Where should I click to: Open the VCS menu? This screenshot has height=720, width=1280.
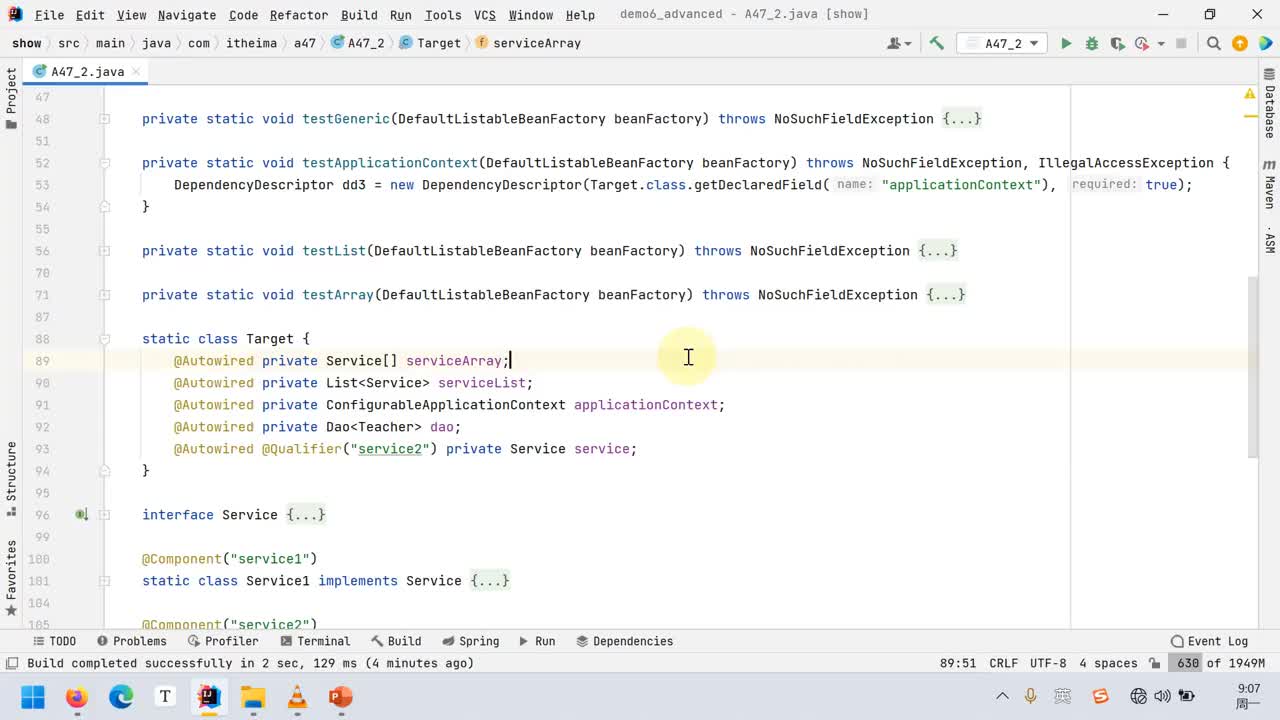(485, 15)
